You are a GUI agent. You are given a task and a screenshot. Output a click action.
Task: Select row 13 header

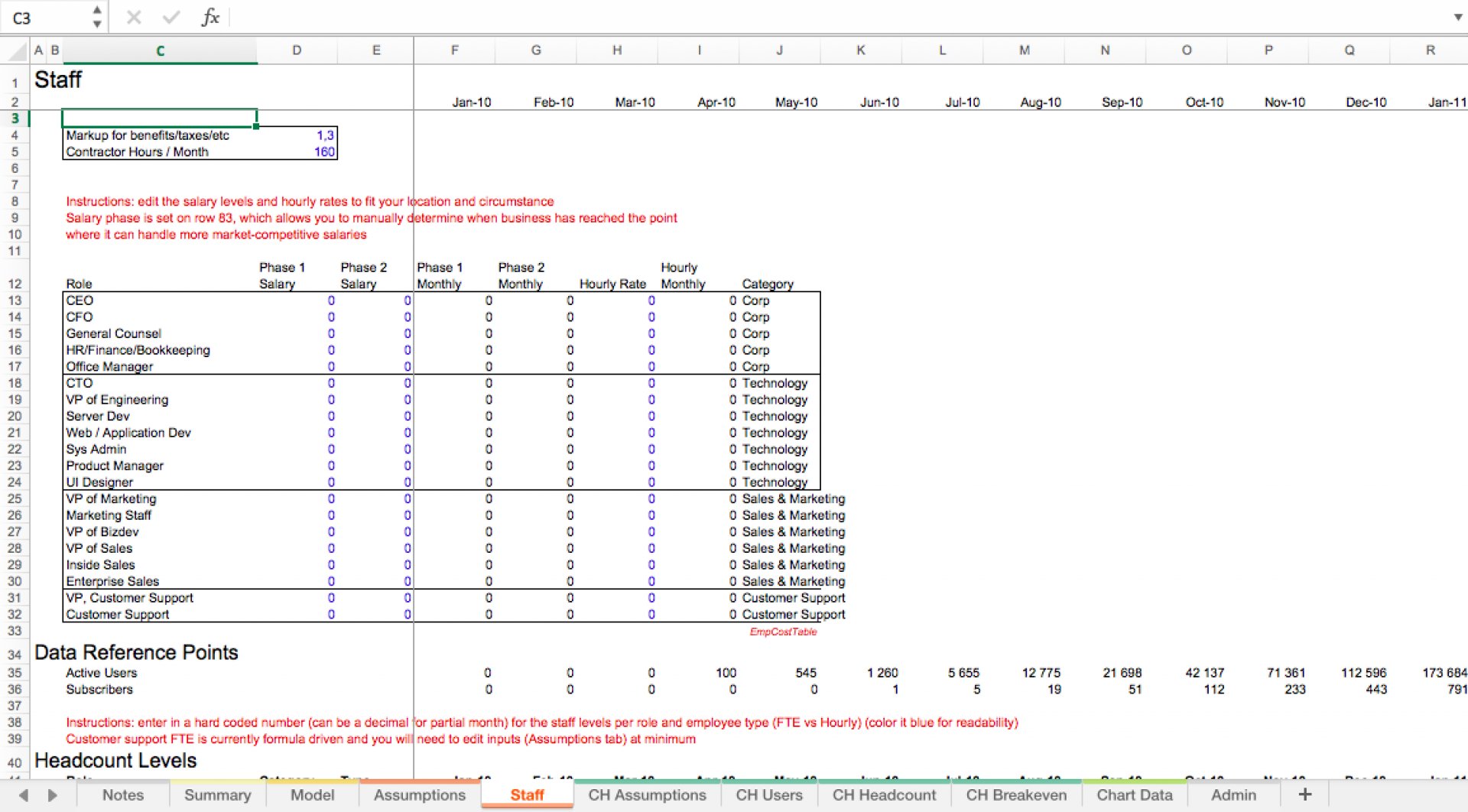pos(15,300)
